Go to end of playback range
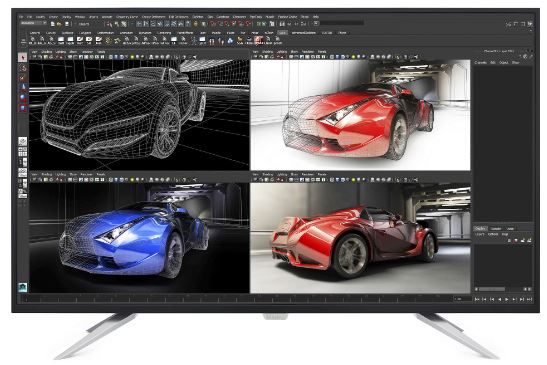 pyautogui.click(x=529, y=299)
